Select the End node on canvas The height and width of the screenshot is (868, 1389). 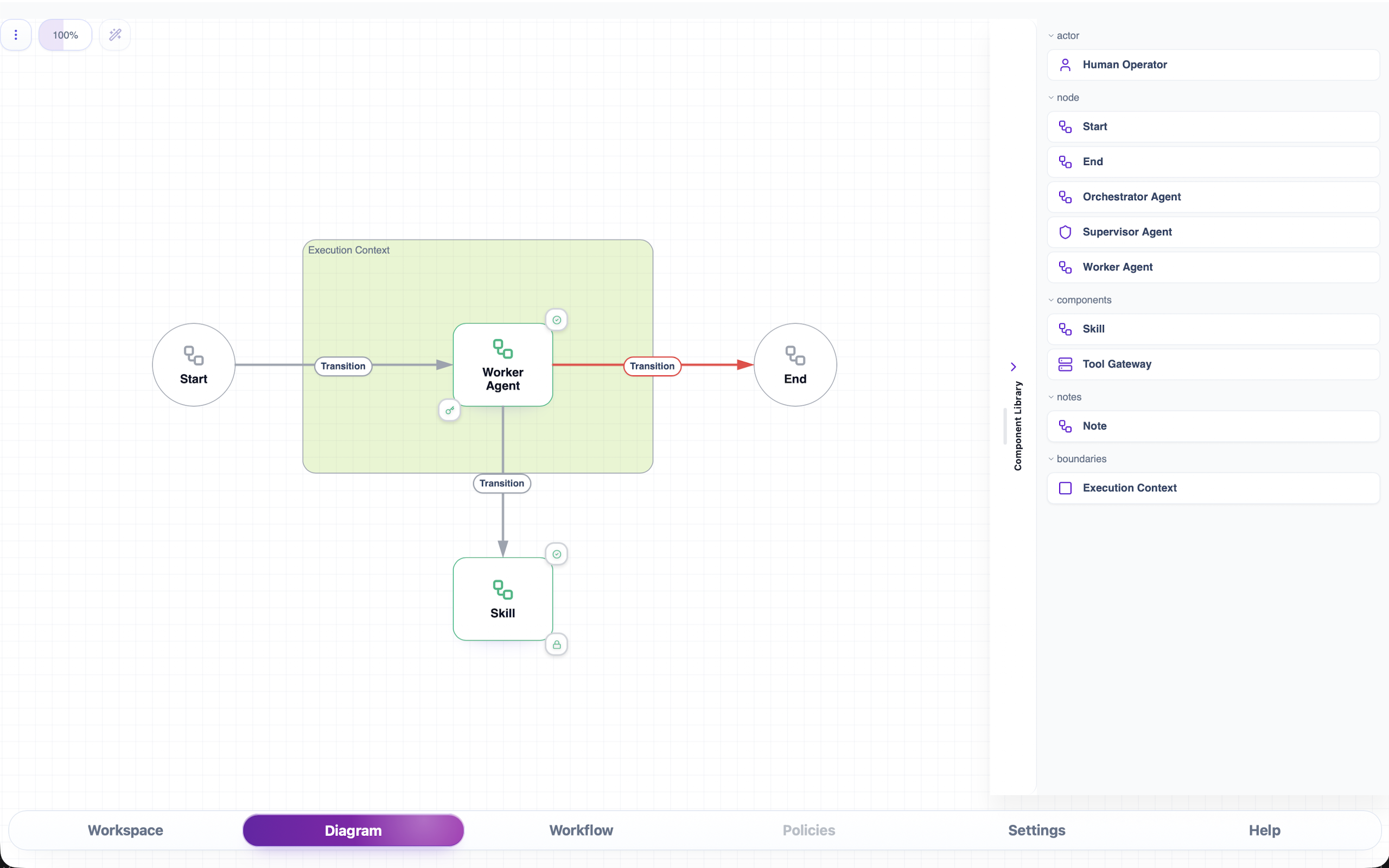coord(795,365)
